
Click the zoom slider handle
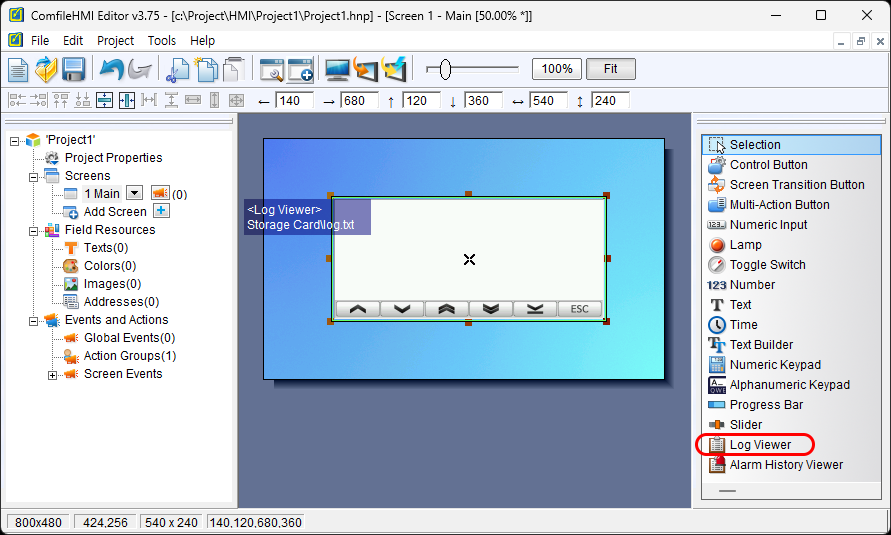pos(445,69)
